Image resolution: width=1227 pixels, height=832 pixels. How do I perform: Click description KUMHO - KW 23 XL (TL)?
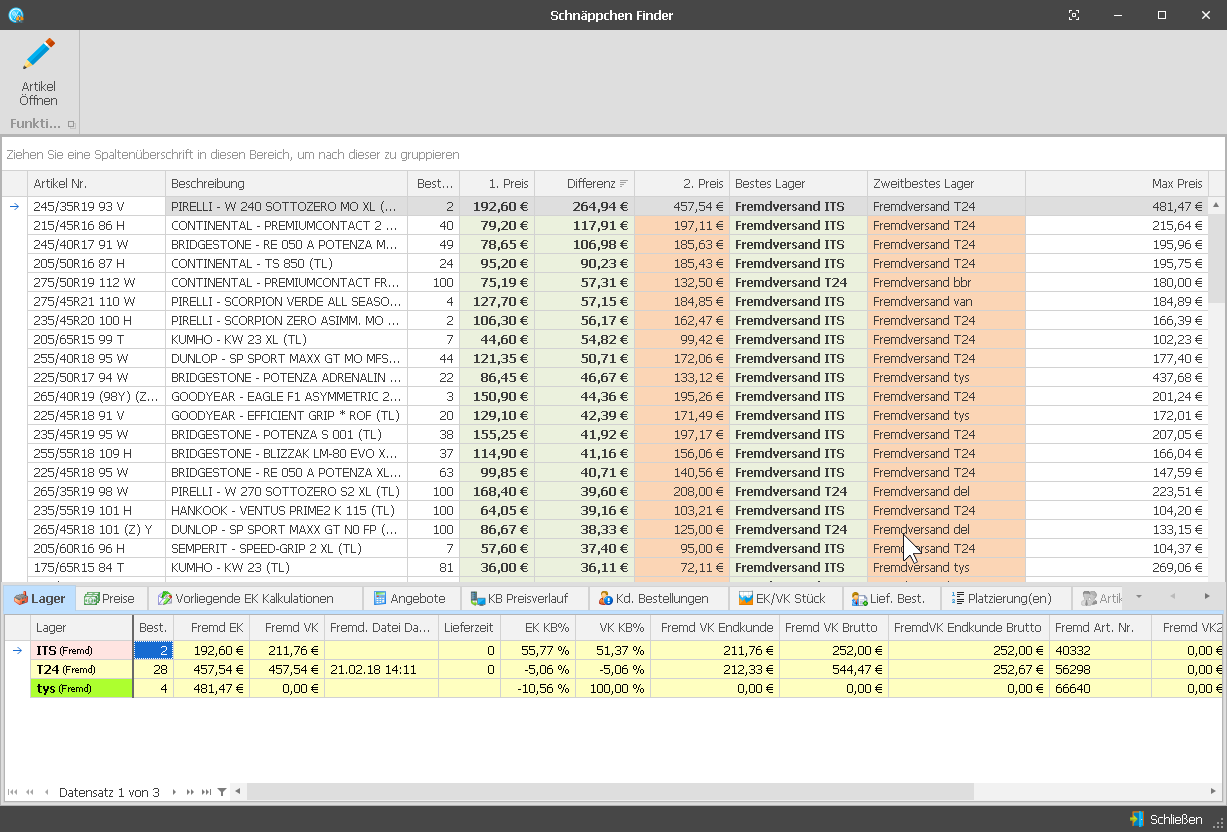(286, 340)
